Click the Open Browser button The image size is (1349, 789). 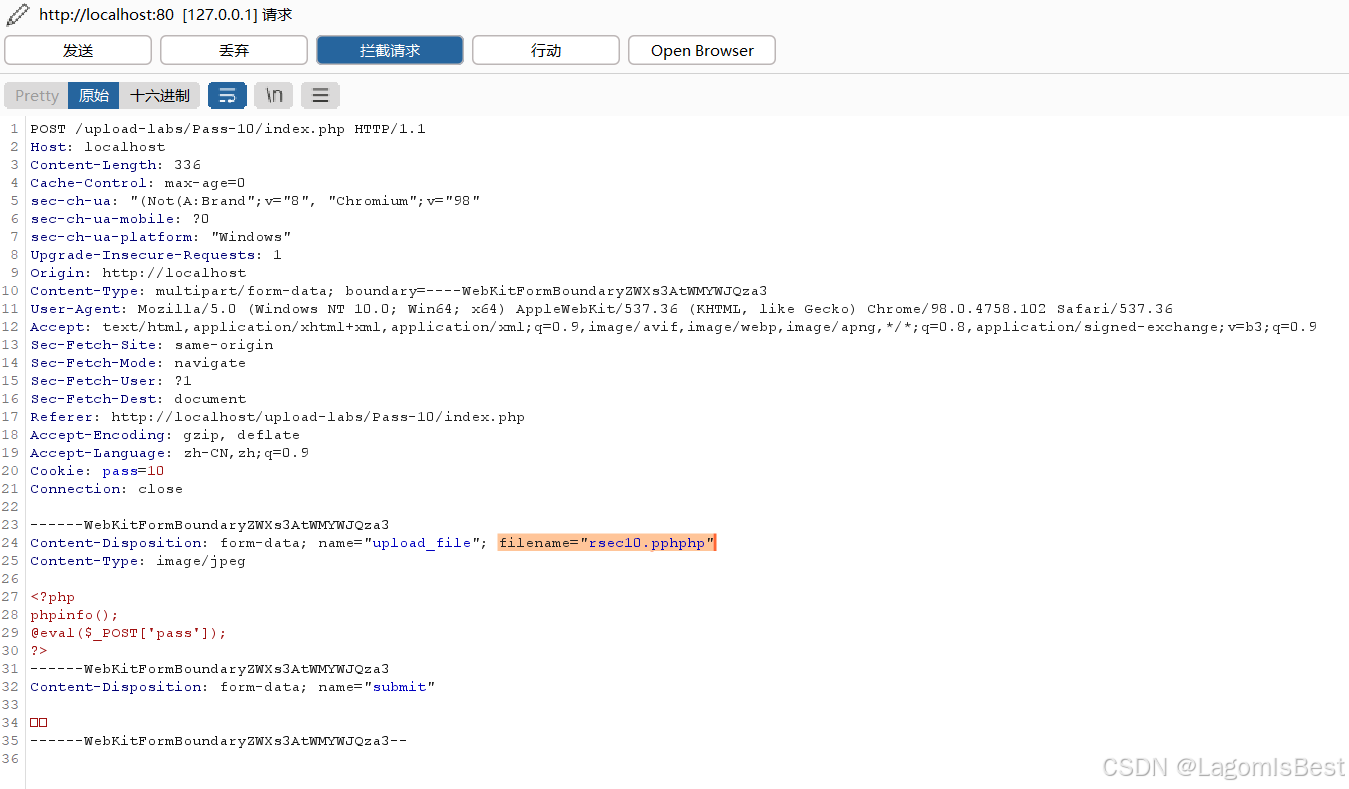tap(702, 50)
